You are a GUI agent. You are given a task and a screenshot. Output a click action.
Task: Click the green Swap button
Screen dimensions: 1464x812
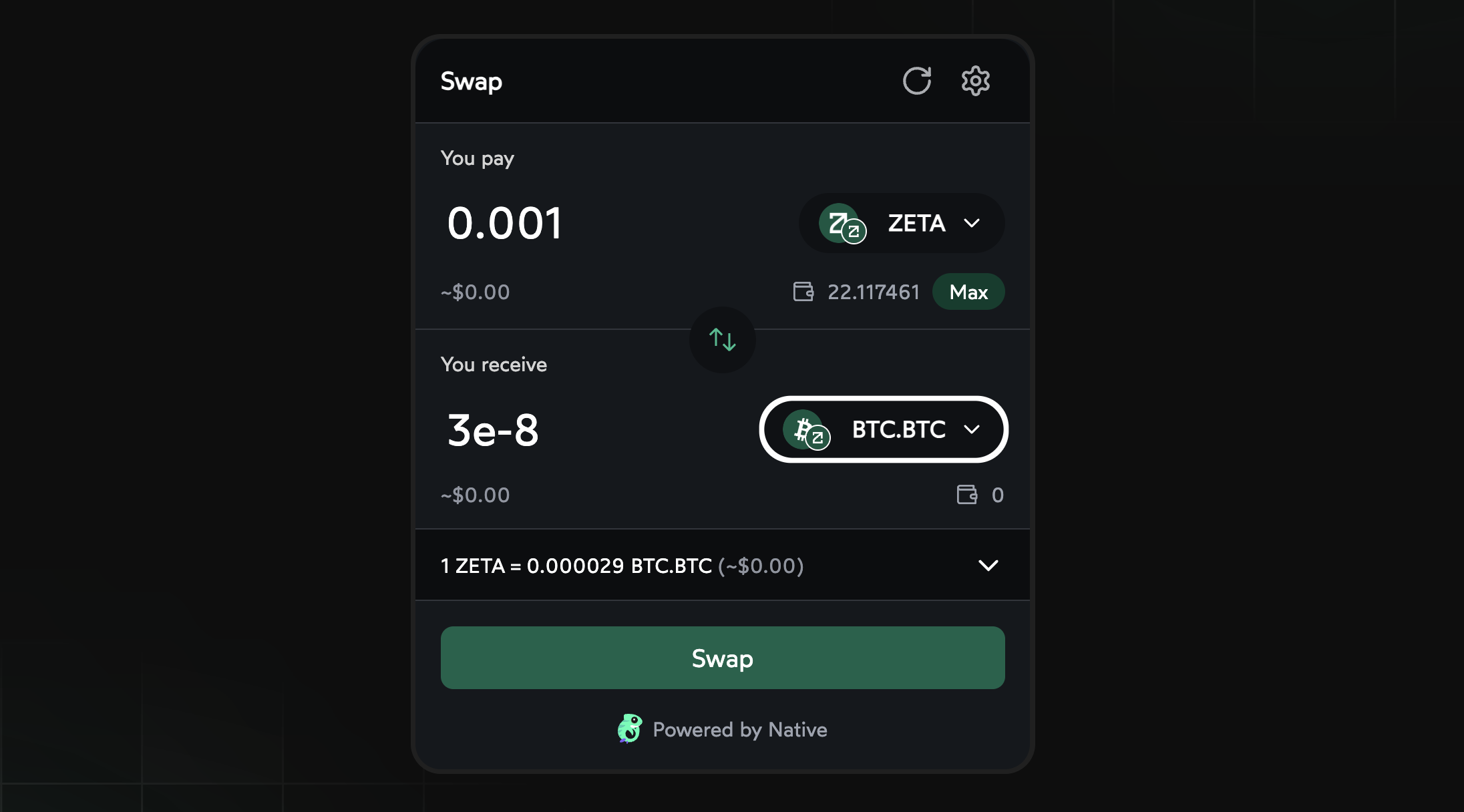click(722, 658)
